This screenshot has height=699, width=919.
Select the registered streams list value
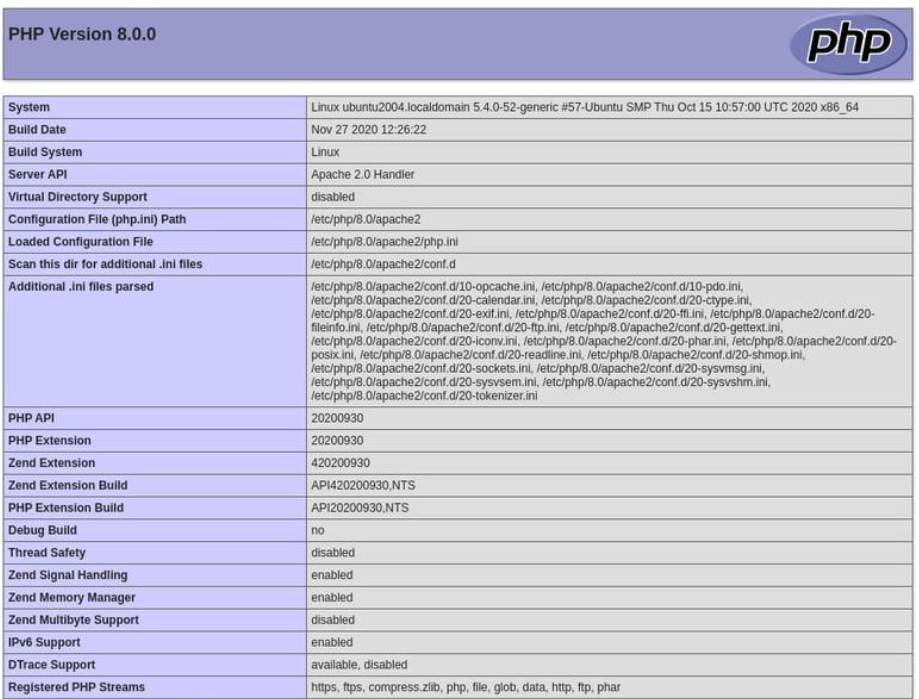tap(465, 687)
